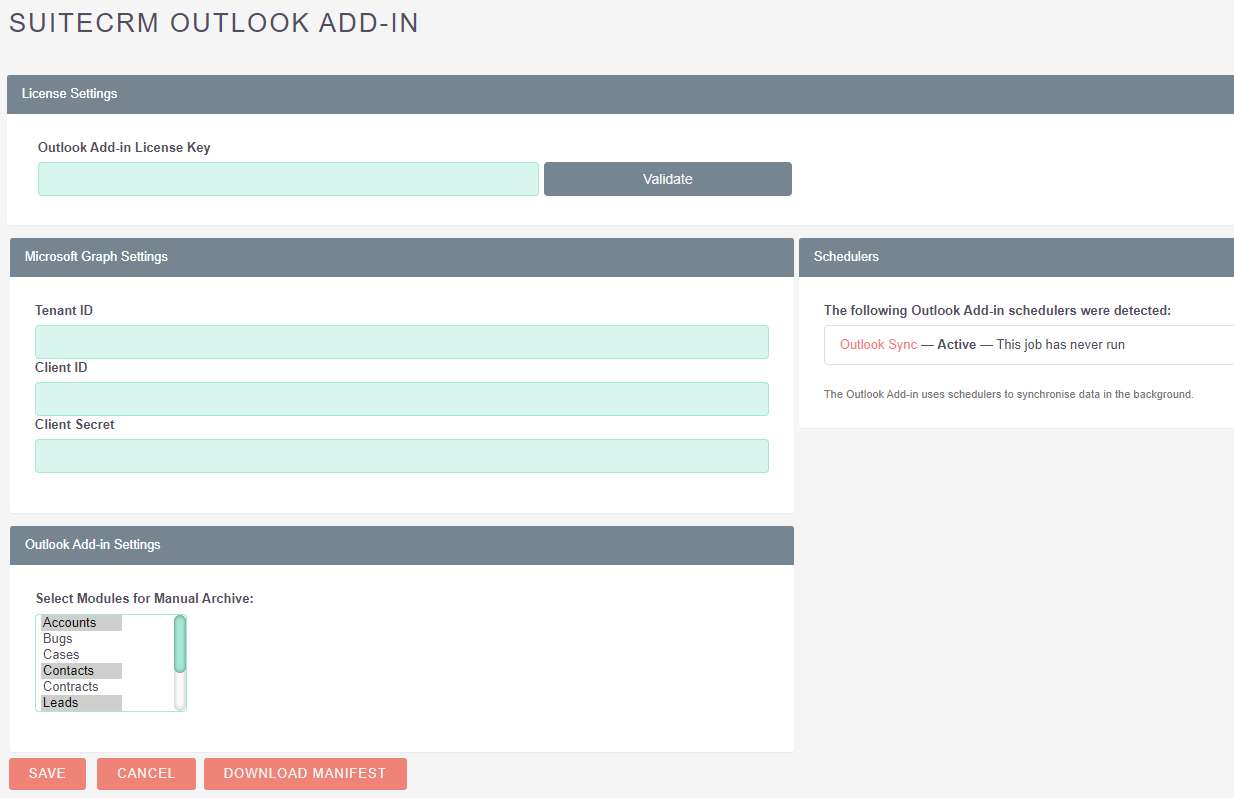
Task: Click the Client ID input field
Action: coord(402,399)
